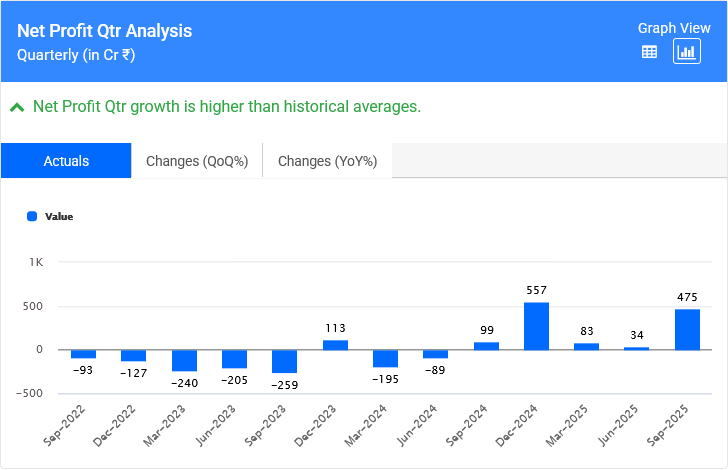This screenshot has height=470, width=728.
Task: Collapse the green chevron next to insight
Action: 17,107
